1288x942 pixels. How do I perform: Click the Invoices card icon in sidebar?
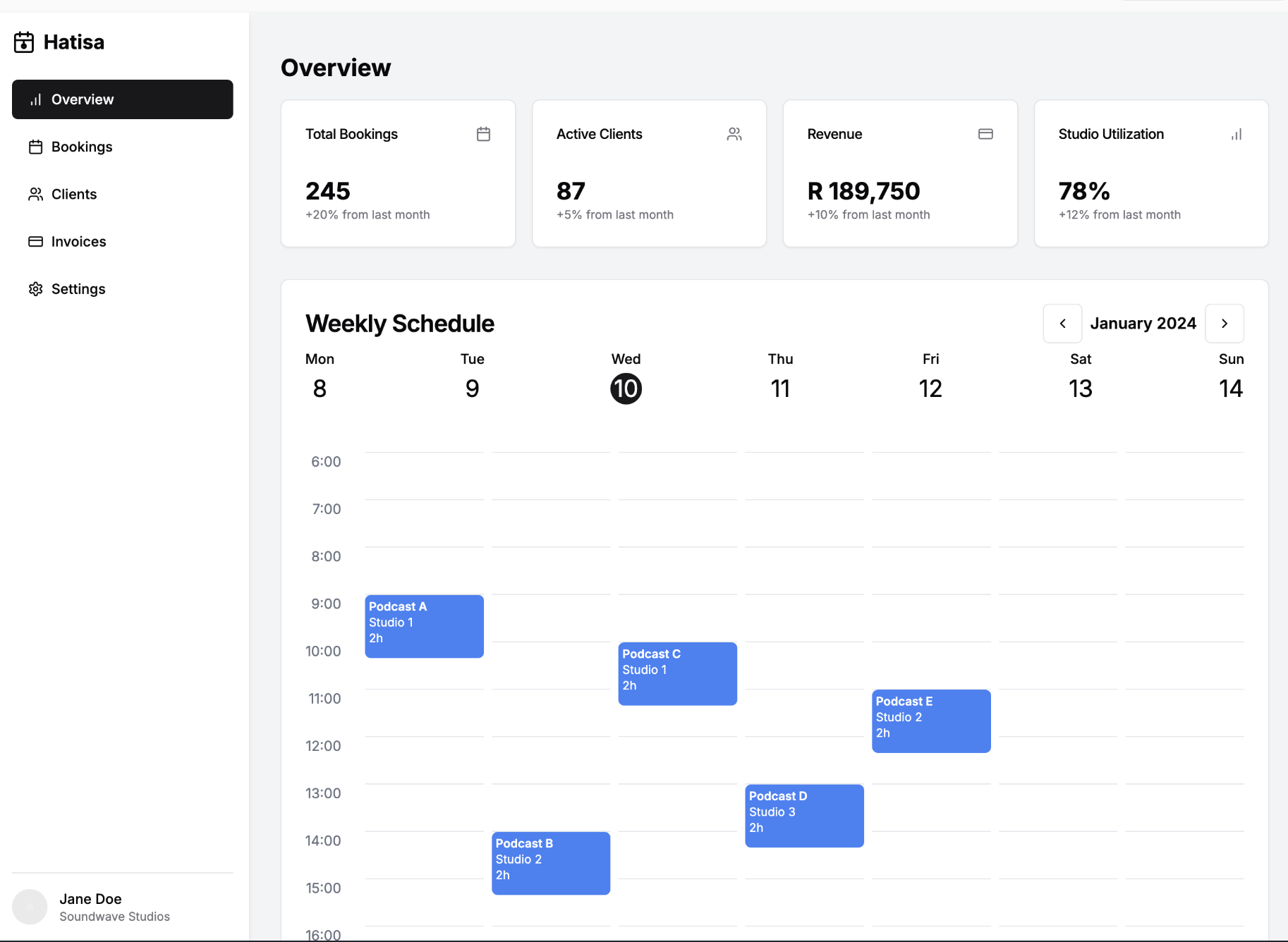pos(35,241)
